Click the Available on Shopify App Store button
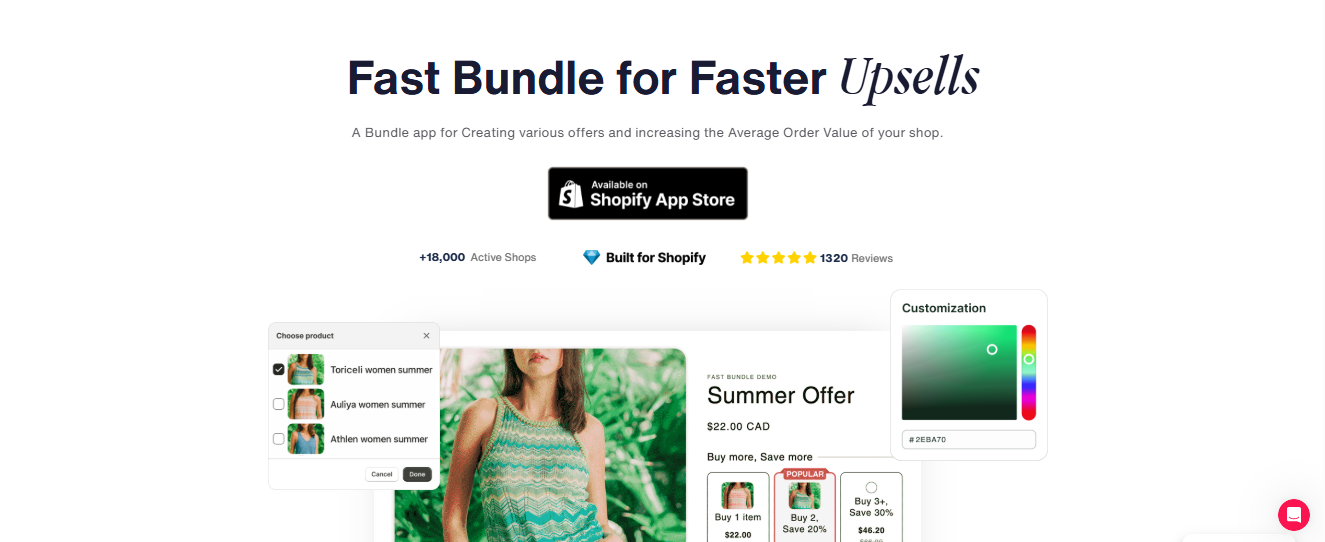Viewport: 1325px width, 542px height. click(x=648, y=194)
